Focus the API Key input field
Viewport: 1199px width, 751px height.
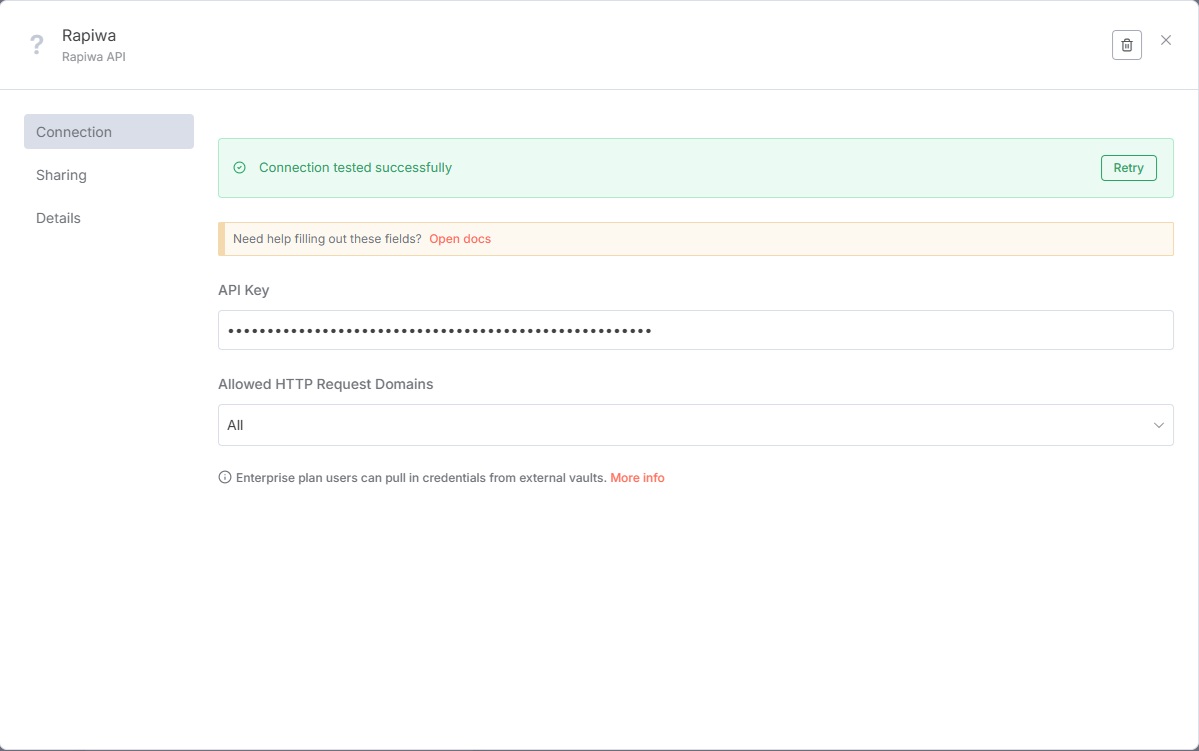695,330
